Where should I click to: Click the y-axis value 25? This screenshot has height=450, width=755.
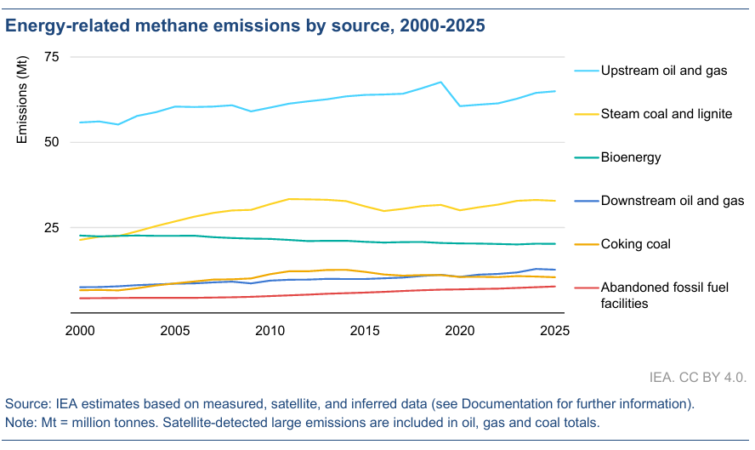pos(52,228)
